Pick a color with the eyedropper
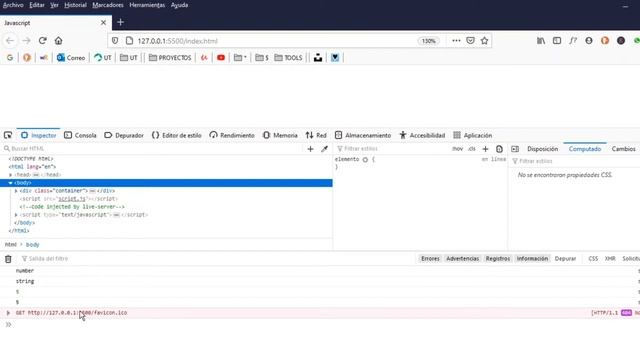This screenshot has width=640, height=360. pyautogui.click(x=324, y=149)
